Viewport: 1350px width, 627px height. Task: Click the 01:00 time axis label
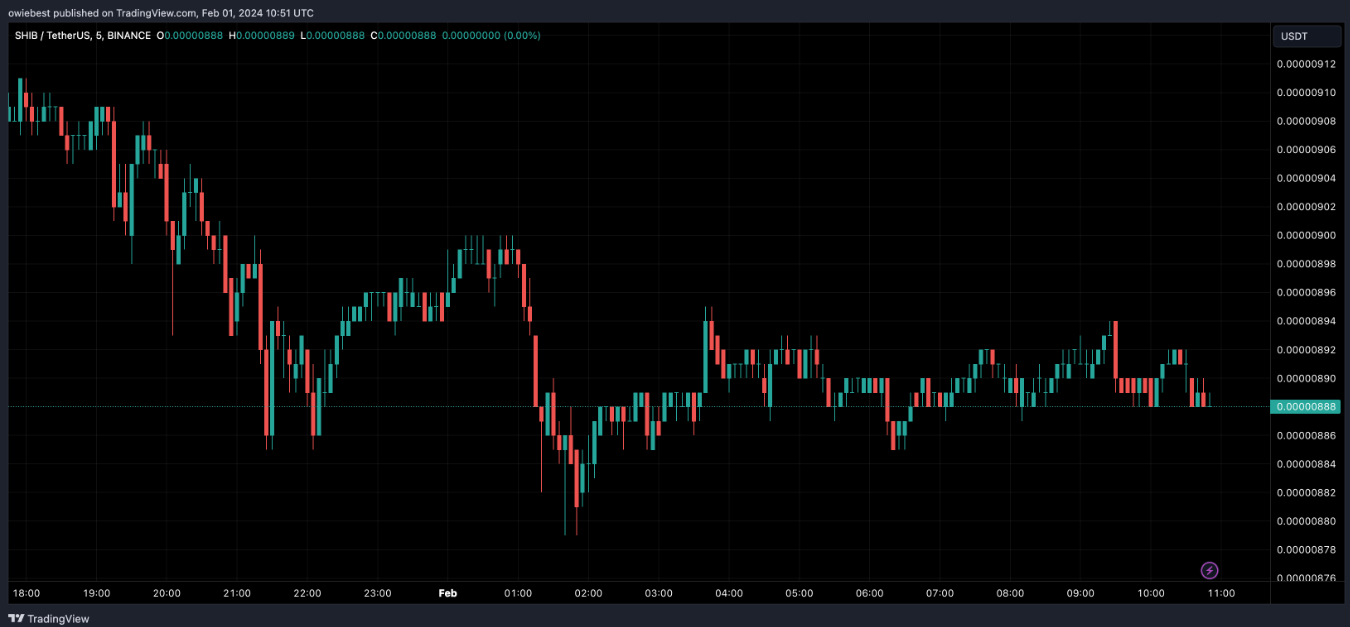click(518, 593)
